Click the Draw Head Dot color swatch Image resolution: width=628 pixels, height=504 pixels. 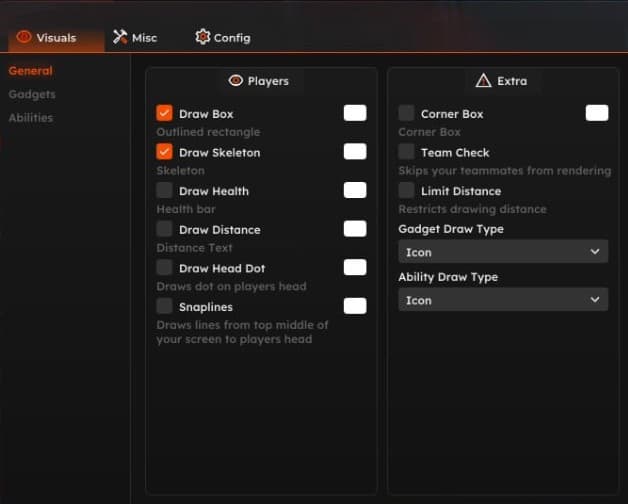click(355, 267)
